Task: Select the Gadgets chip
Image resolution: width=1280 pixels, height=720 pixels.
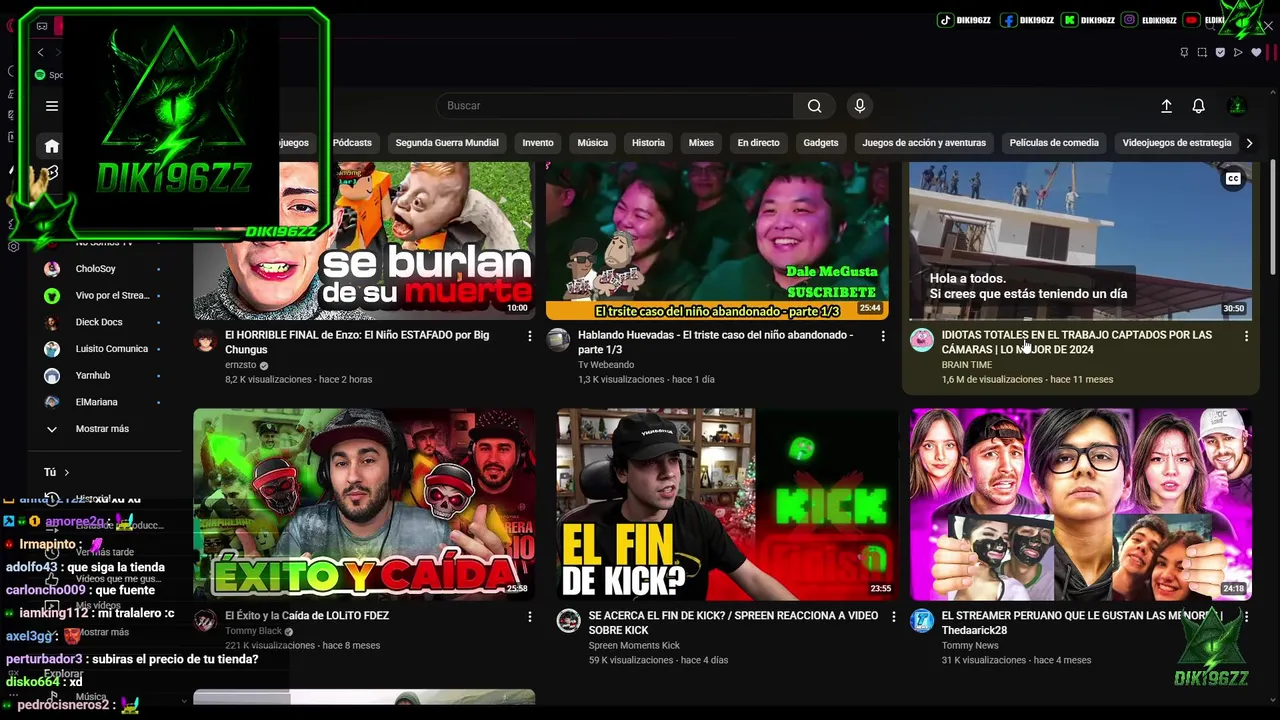Action: pyautogui.click(x=821, y=143)
